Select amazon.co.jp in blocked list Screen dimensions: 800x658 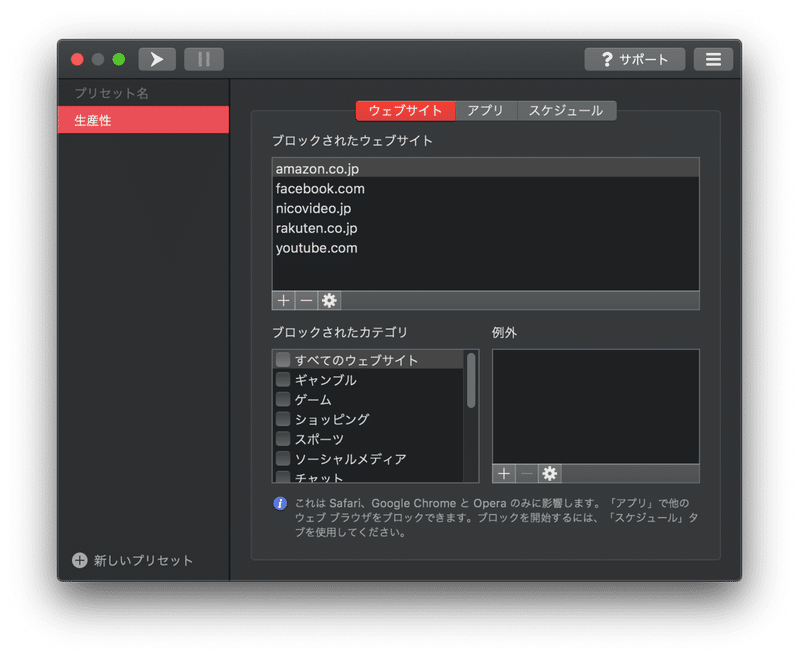click(486, 168)
